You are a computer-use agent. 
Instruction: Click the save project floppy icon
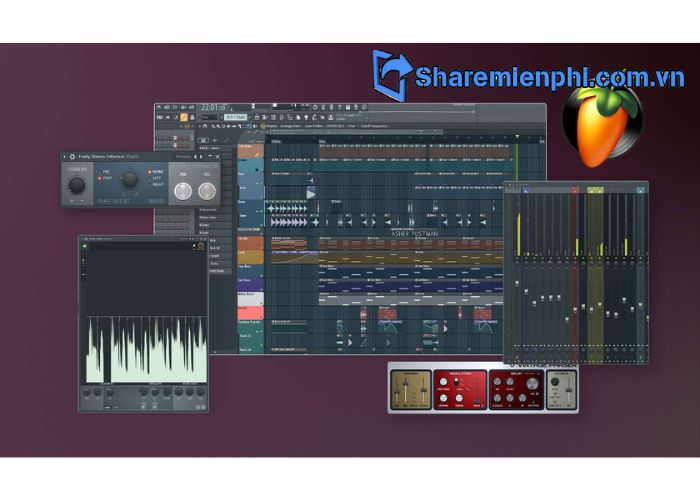point(348,108)
